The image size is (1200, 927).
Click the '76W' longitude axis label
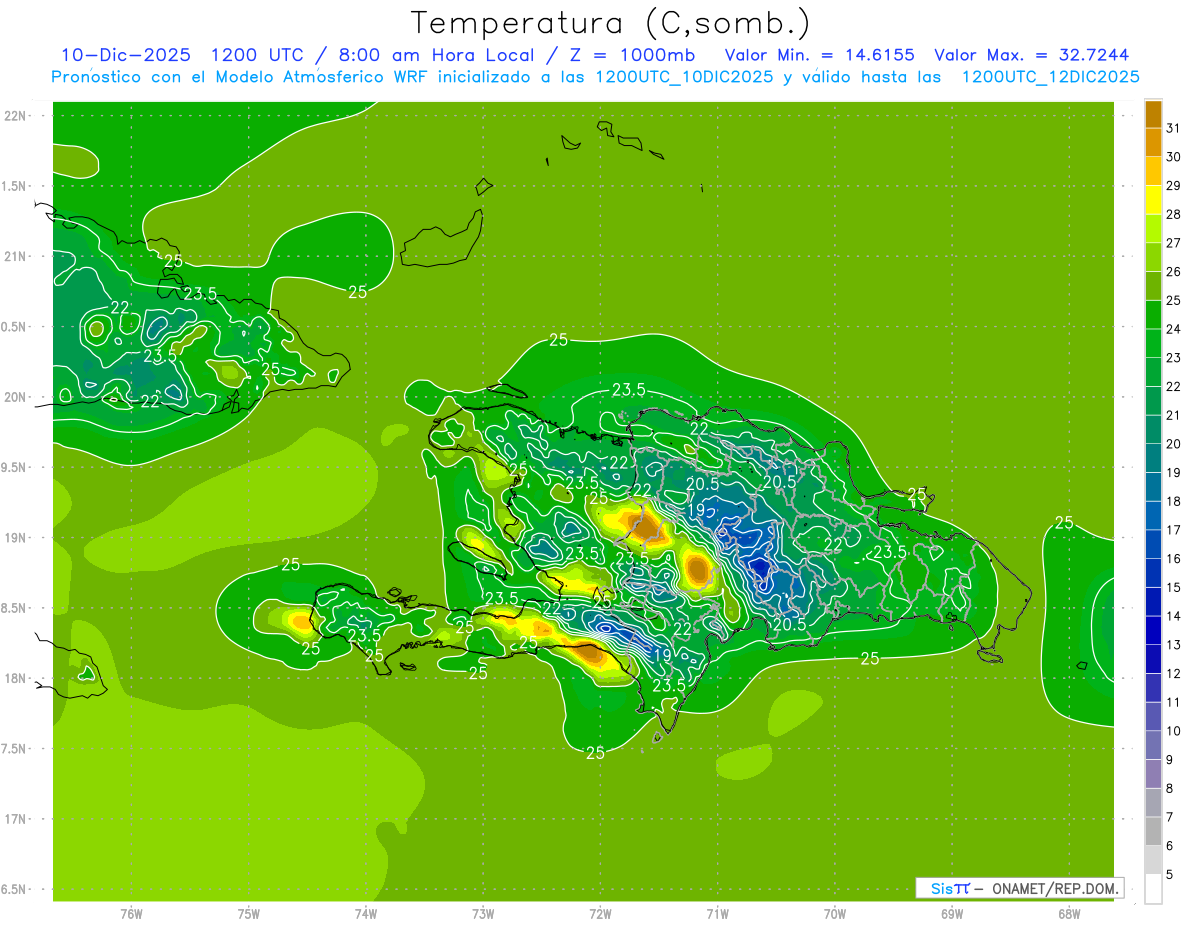[x=131, y=913]
